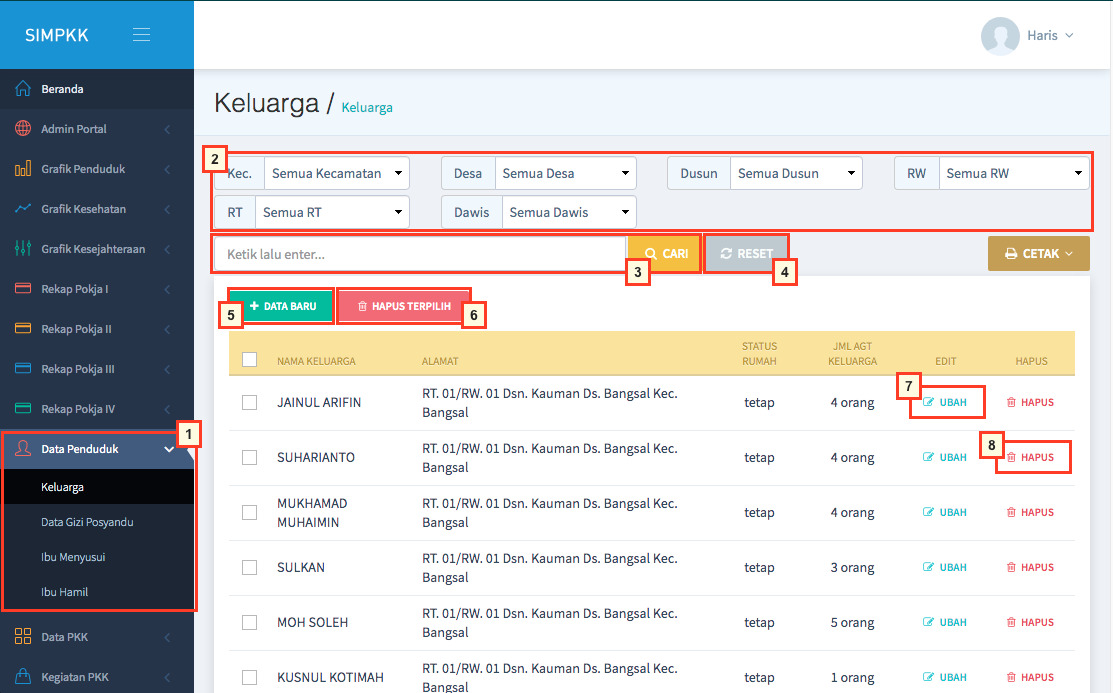Screen dimensions: 1113x693
Task: Click the Admin Portal globe icon
Action: pyautogui.click(x=23, y=129)
